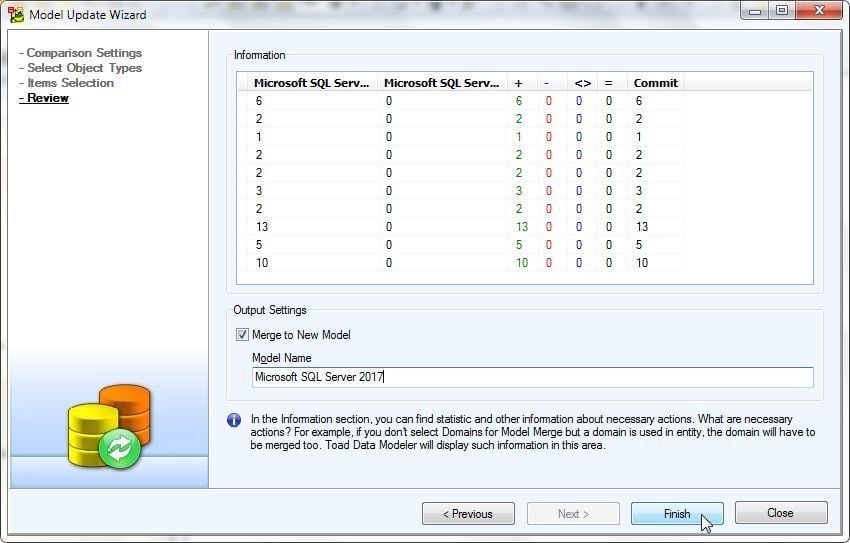The image size is (850, 543).
Task: Click the Output Settings group label
Action: 270,310
